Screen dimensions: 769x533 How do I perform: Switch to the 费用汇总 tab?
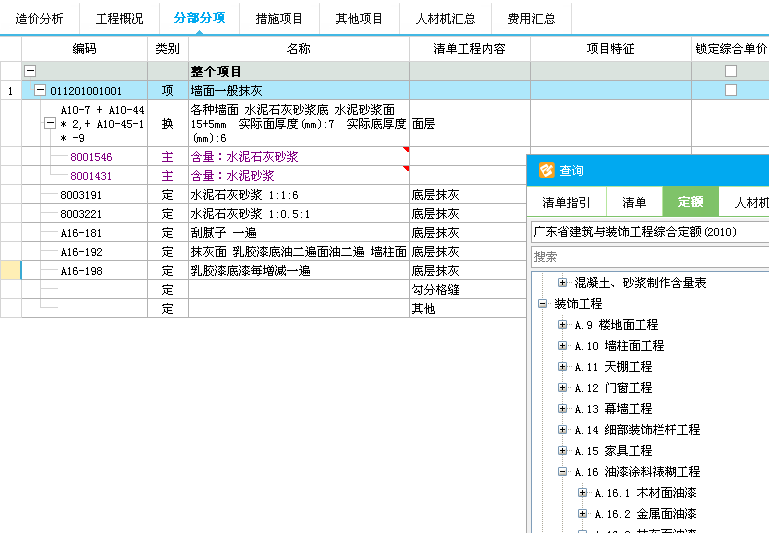pyautogui.click(x=531, y=19)
